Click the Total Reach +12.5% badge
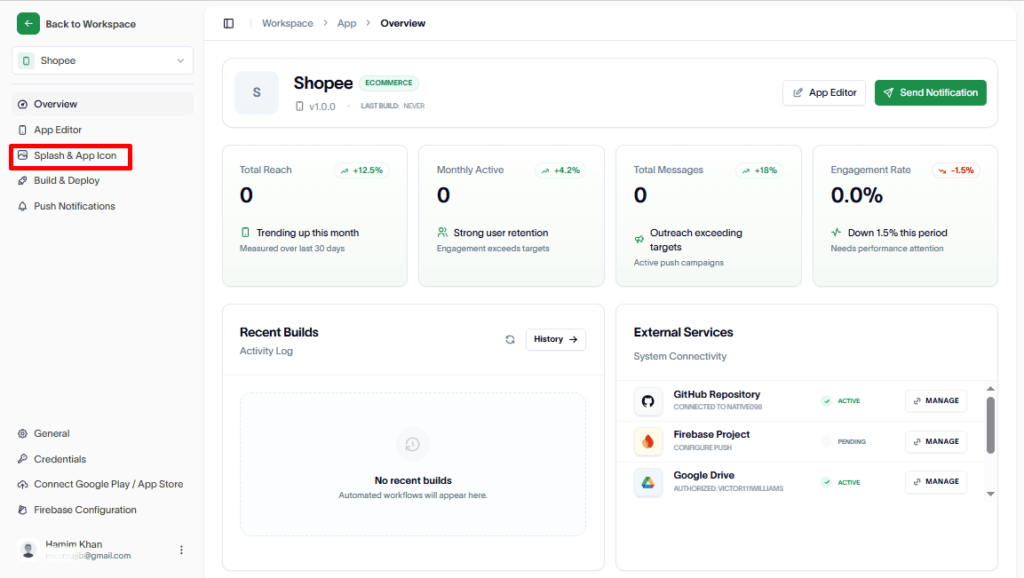The height and width of the screenshot is (578, 1024). 362,170
